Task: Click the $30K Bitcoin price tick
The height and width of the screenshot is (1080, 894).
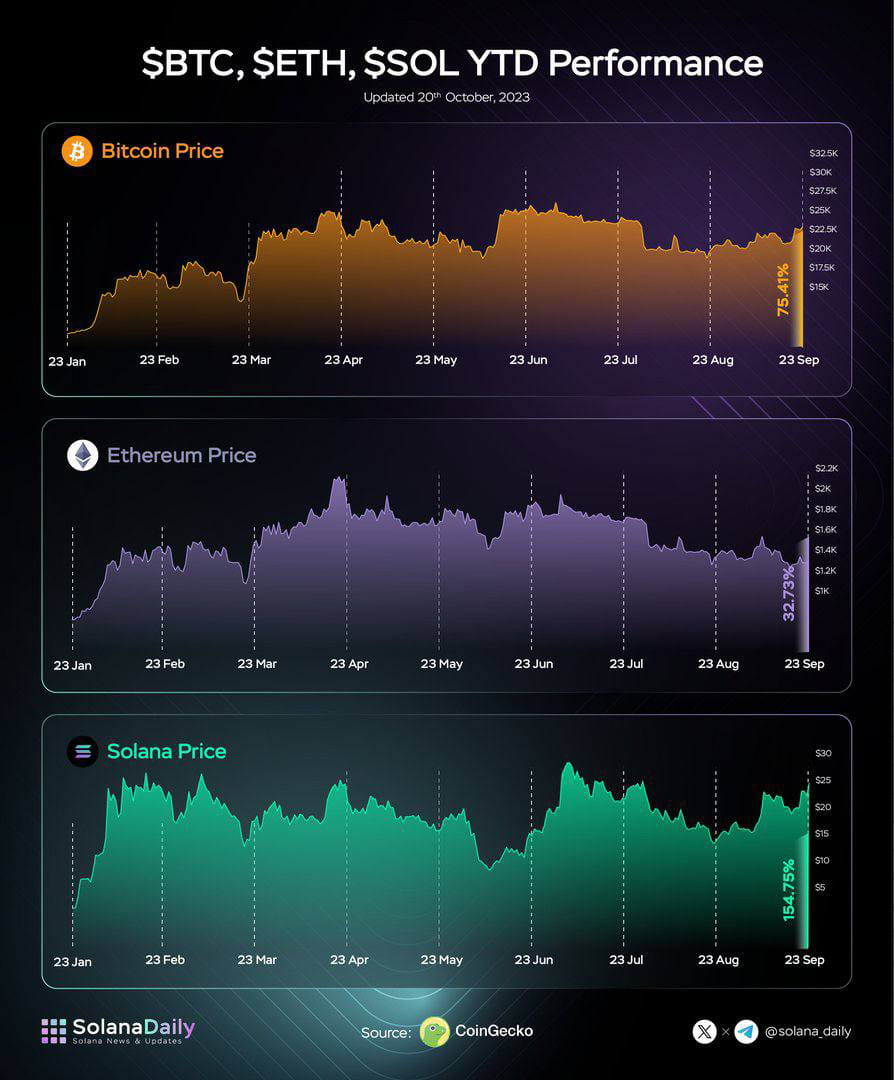Action: (821, 172)
